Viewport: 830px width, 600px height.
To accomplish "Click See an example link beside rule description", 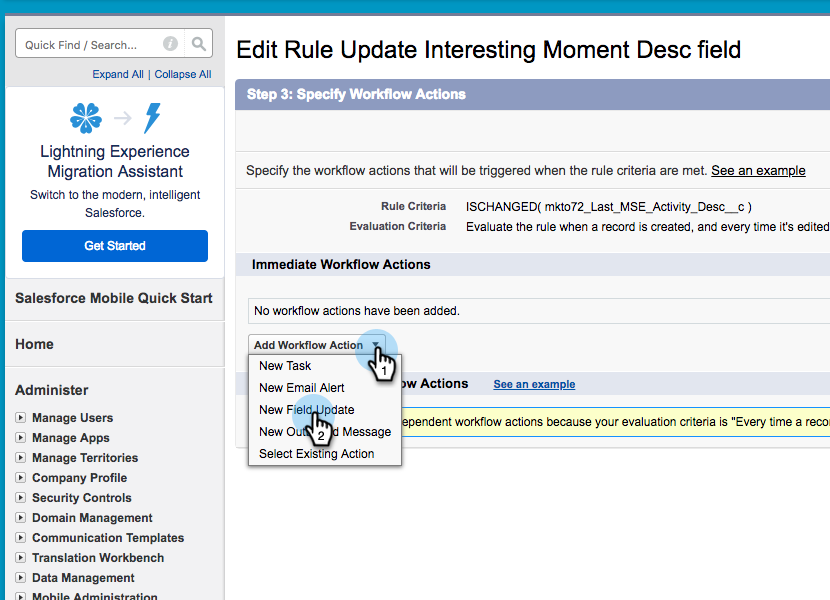I will 758,171.
